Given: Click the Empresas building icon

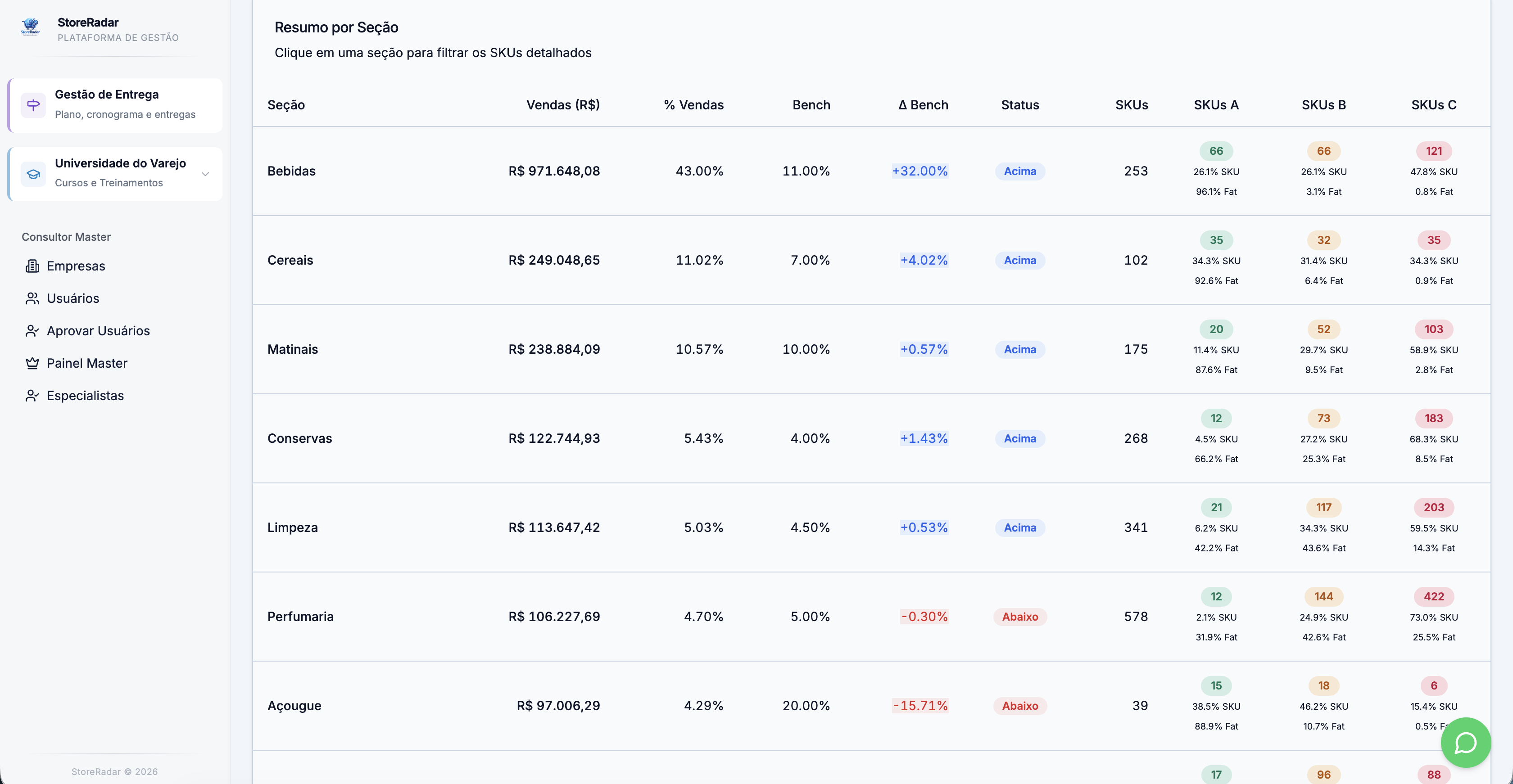Looking at the screenshot, I should 32,266.
